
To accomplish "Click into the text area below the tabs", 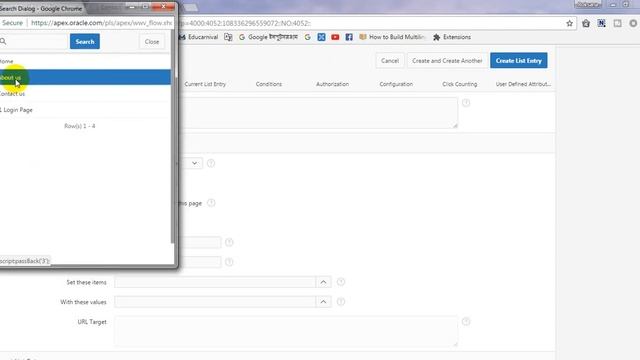I will [320, 113].
